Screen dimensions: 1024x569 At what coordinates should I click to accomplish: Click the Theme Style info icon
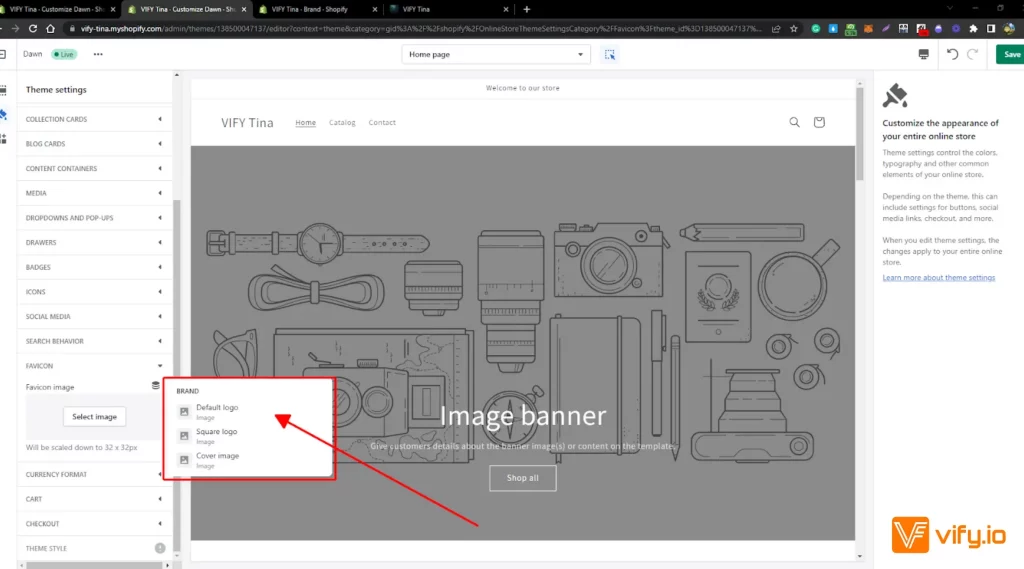160,548
